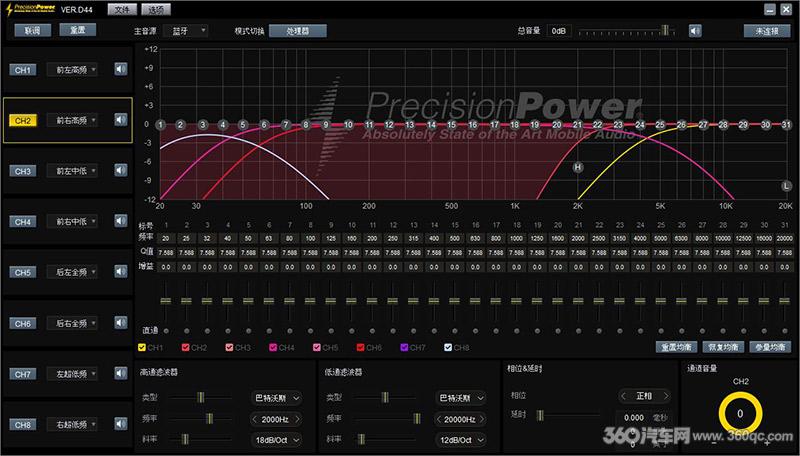Increase CH2 channel volume with plus sign

767,443
